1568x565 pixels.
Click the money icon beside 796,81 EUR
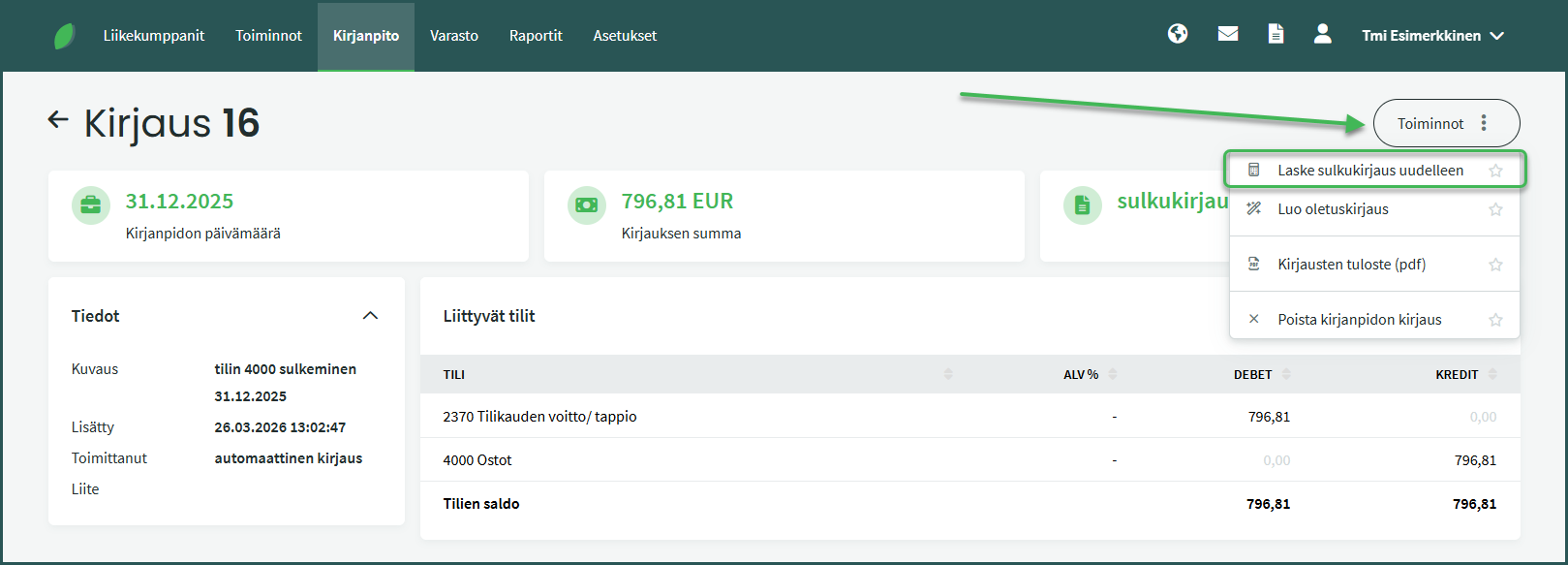point(587,204)
